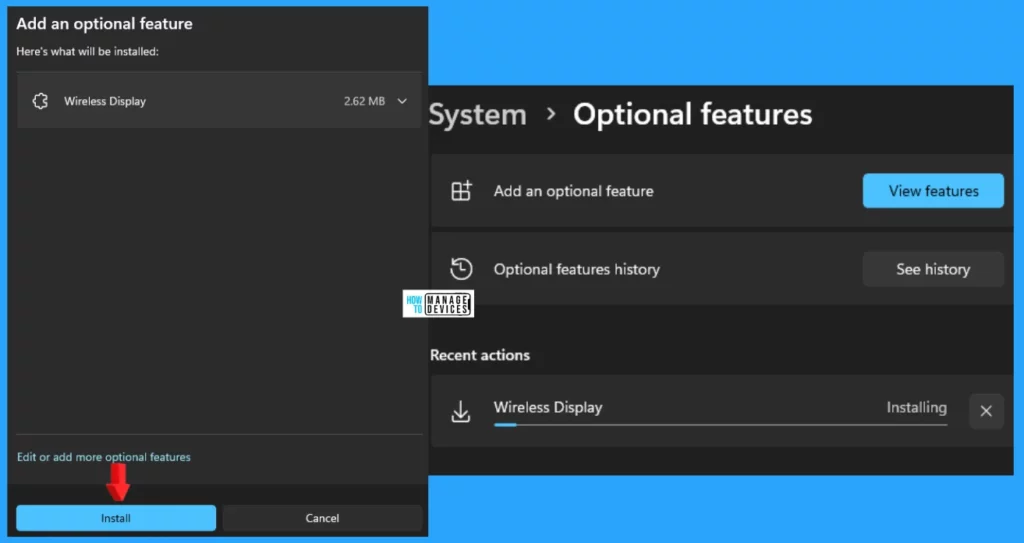Click the Add an optional feature grid icon

tap(461, 191)
